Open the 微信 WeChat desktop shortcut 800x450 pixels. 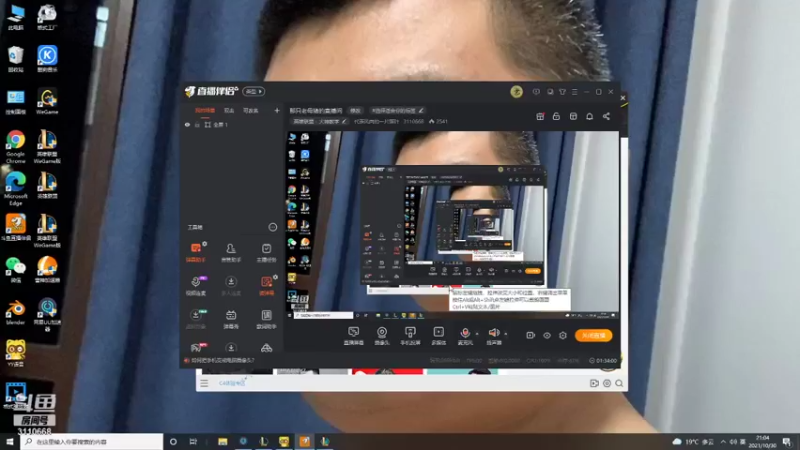15,269
